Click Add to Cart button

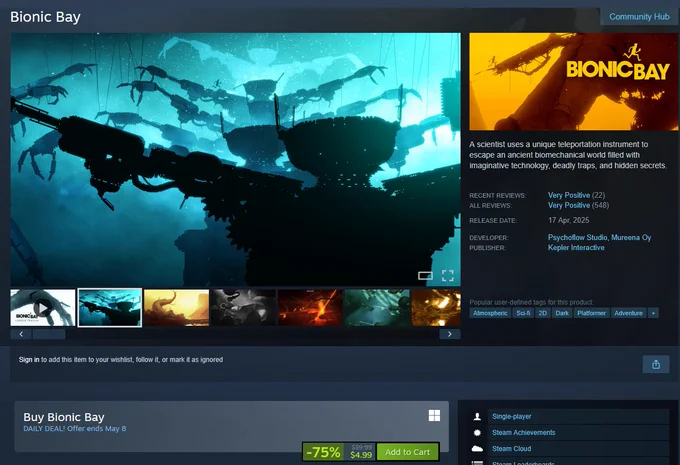click(x=407, y=452)
